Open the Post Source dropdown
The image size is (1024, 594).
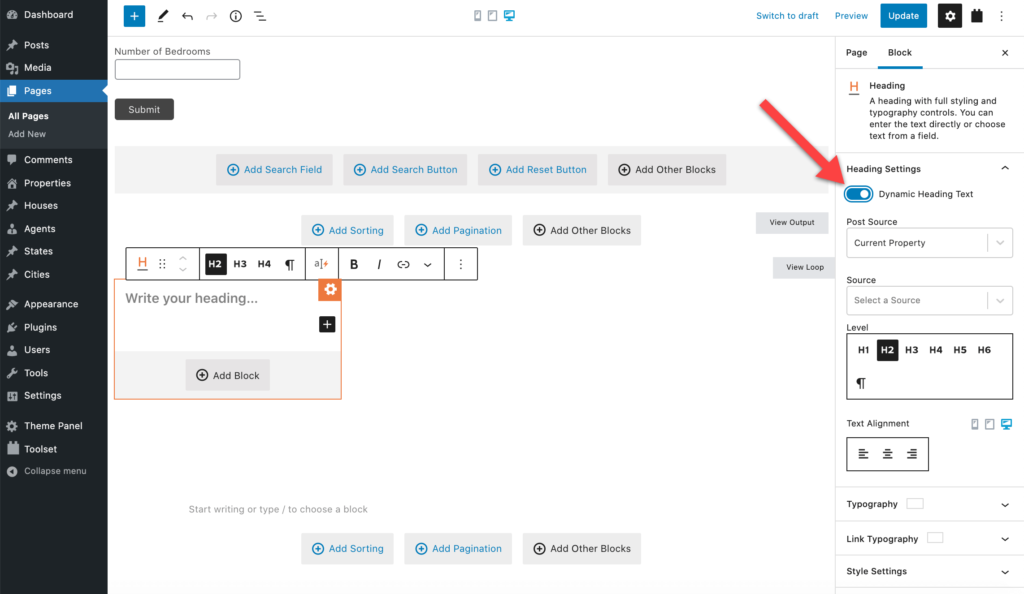[x=929, y=243]
